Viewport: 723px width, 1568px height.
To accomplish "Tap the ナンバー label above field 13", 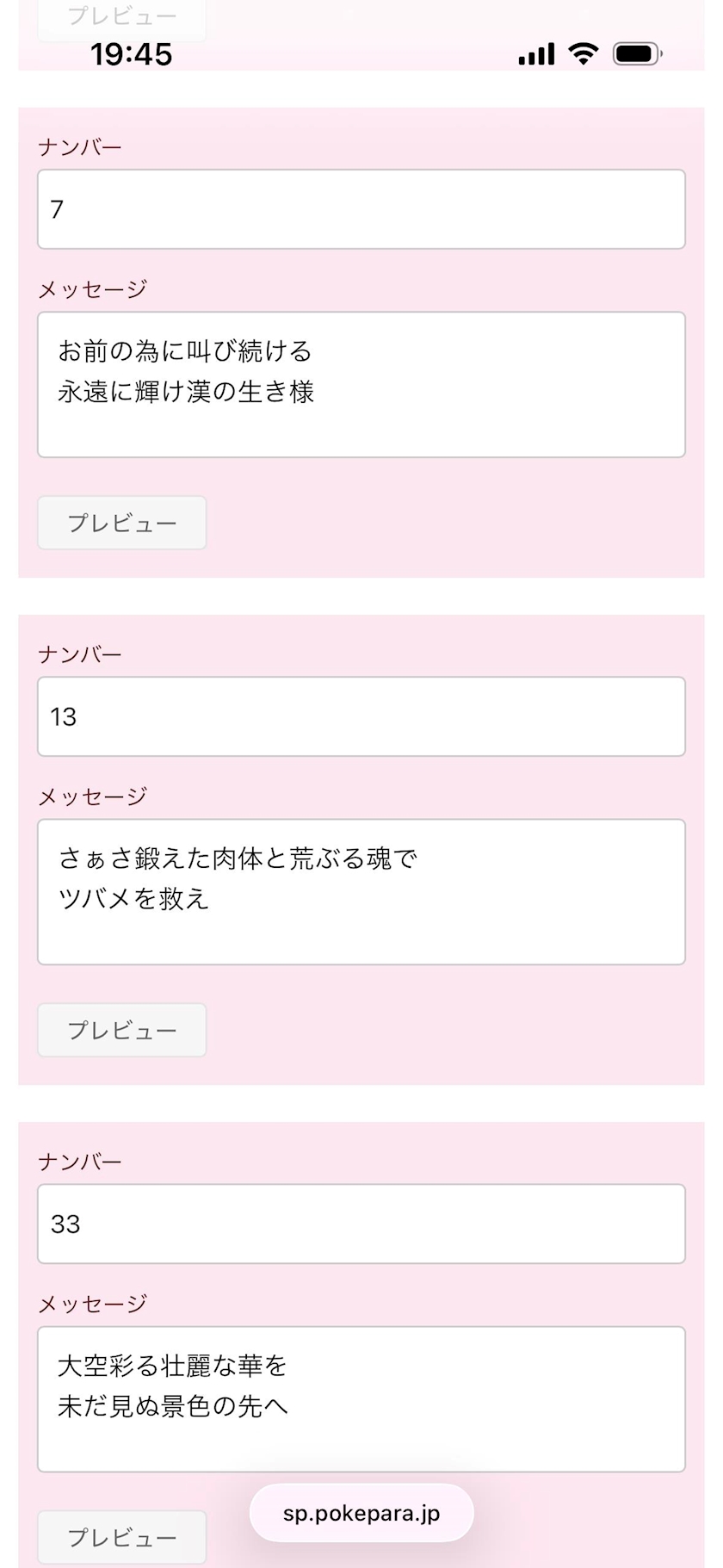I will point(80,654).
